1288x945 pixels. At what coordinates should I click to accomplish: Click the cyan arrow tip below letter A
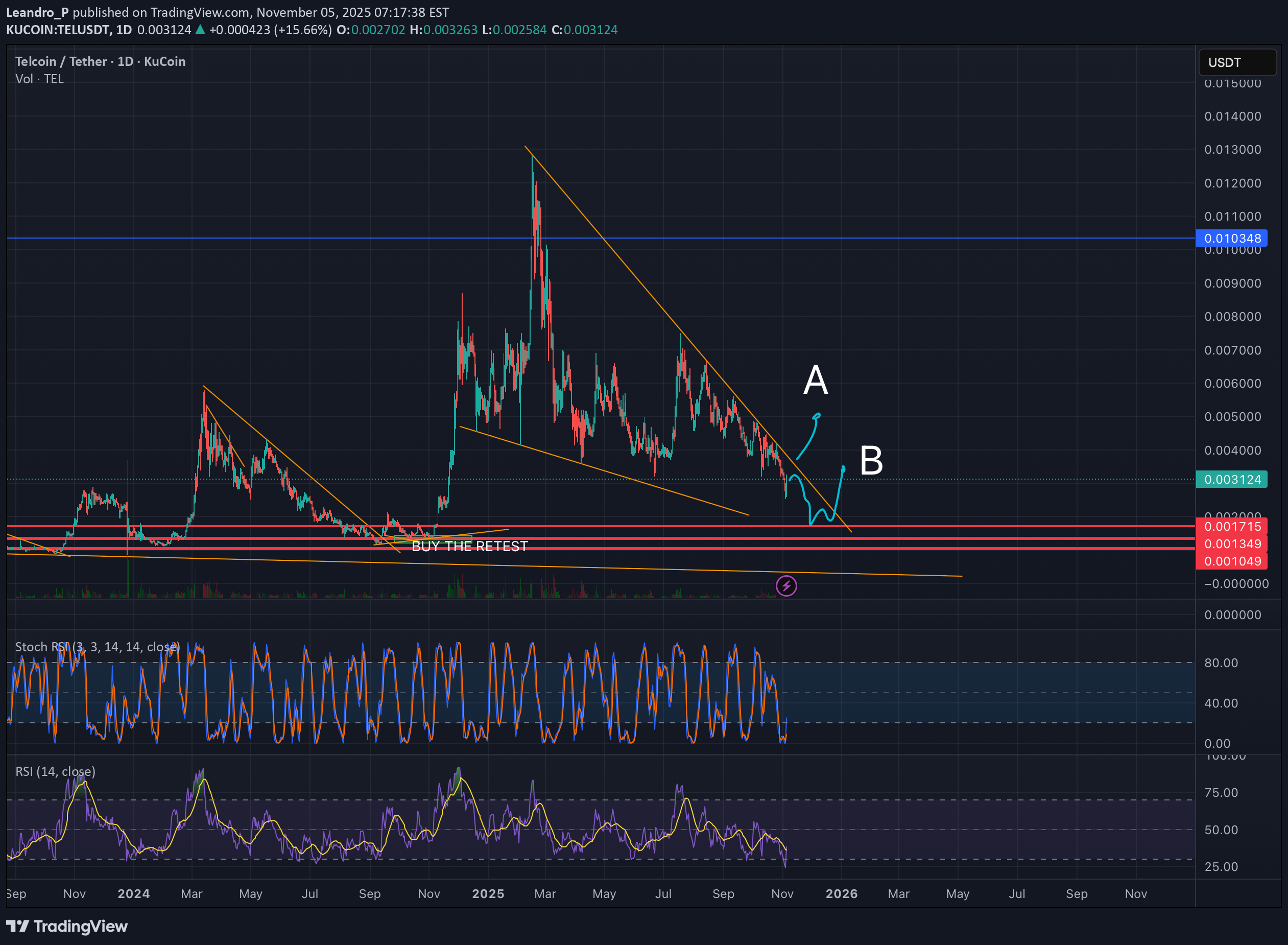(x=817, y=416)
